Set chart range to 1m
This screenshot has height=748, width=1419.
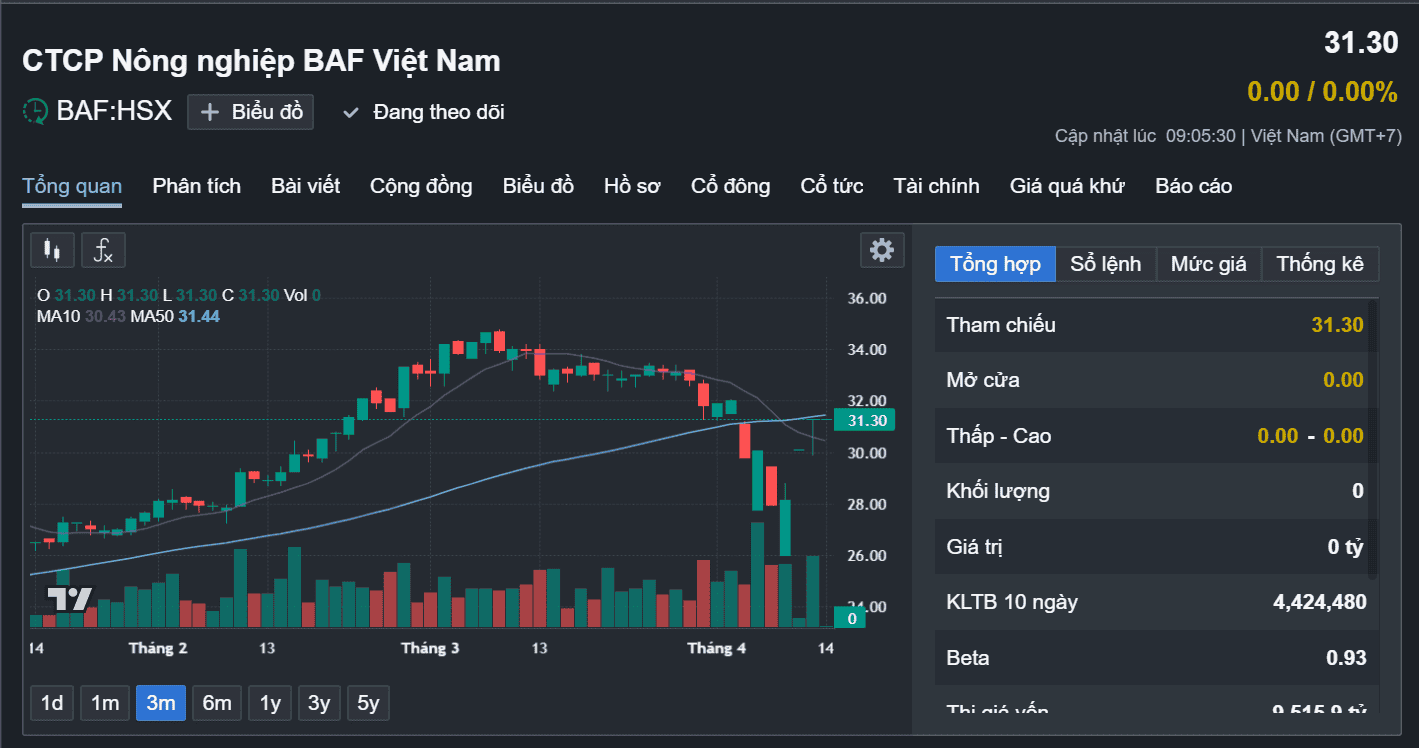click(105, 703)
